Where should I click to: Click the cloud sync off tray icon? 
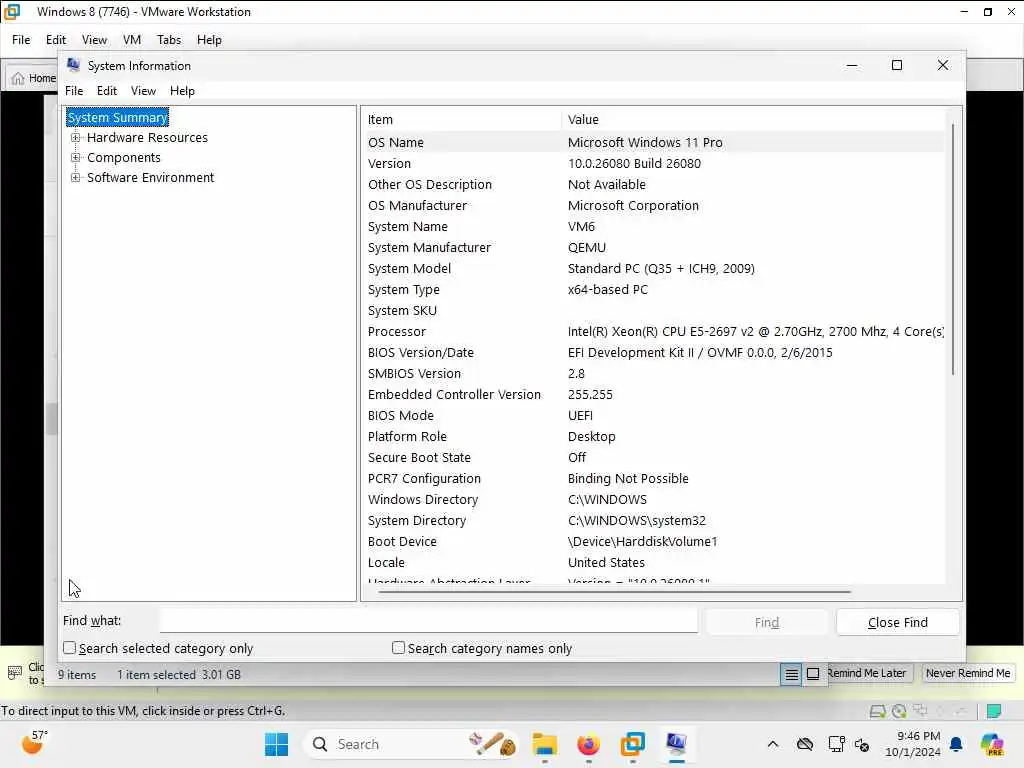[805, 744]
